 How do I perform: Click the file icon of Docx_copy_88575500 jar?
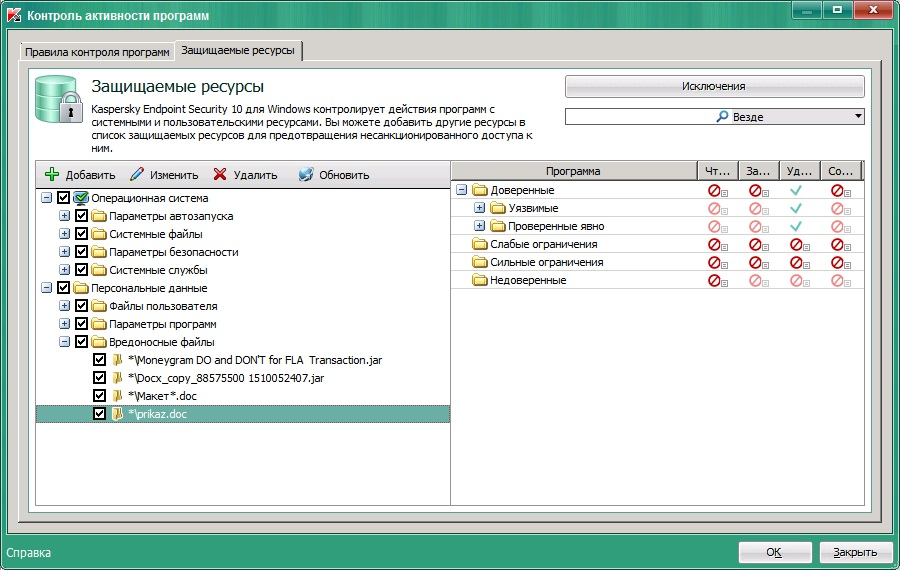coord(118,378)
